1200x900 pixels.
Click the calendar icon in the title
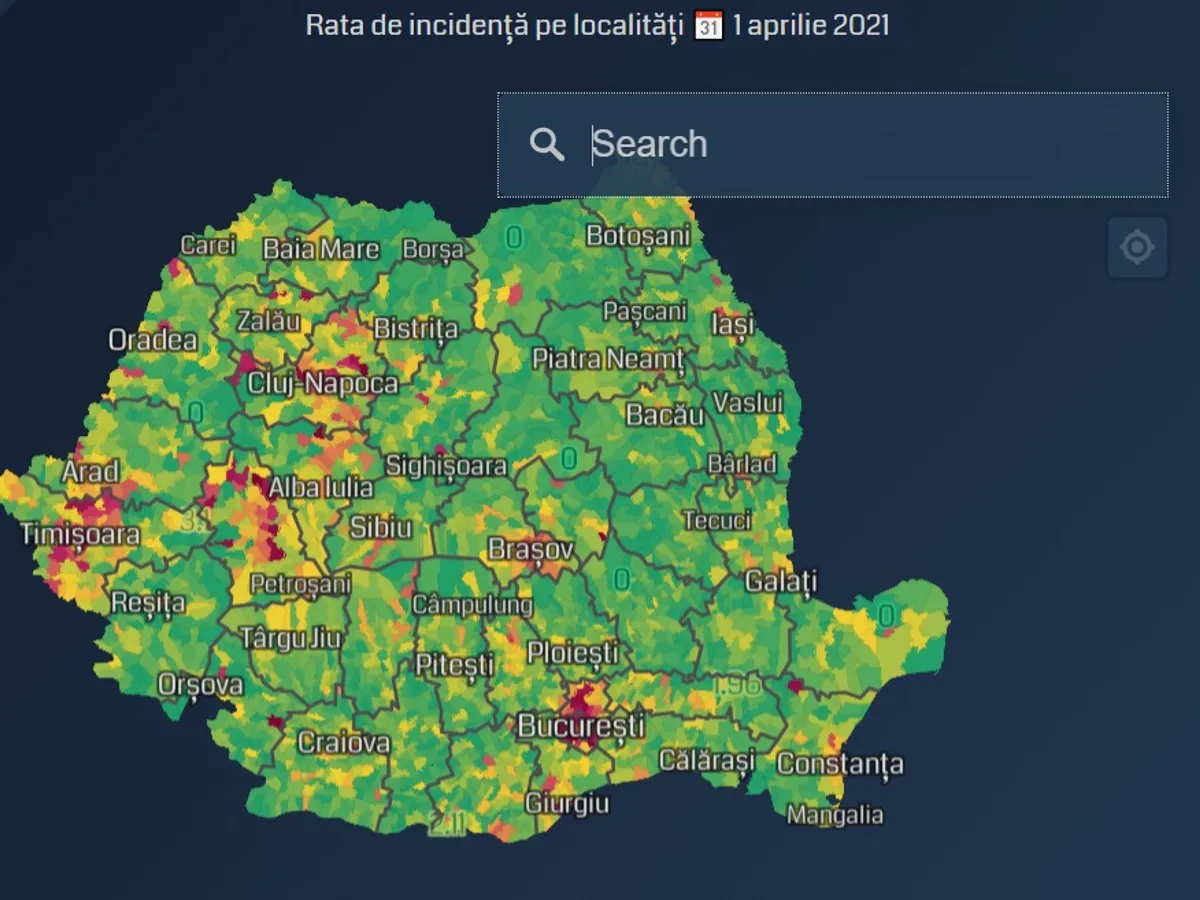click(x=708, y=25)
